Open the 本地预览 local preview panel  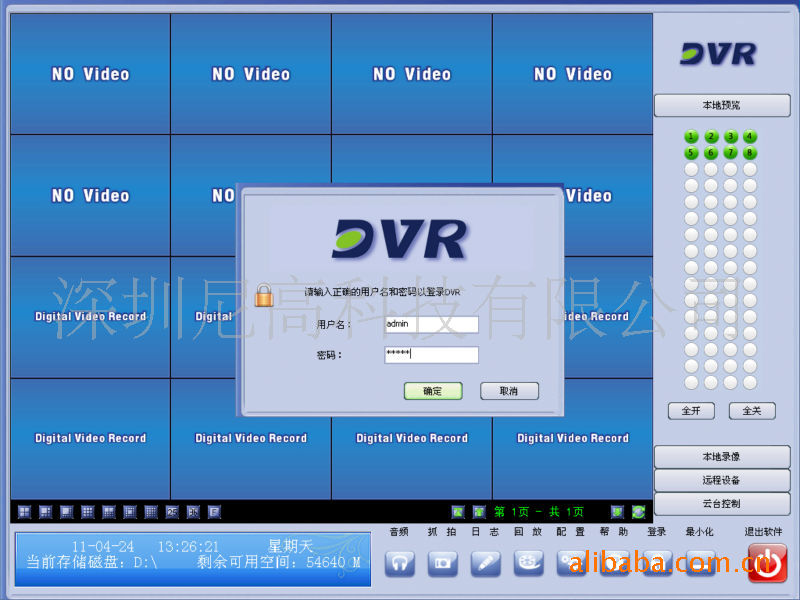(722, 105)
